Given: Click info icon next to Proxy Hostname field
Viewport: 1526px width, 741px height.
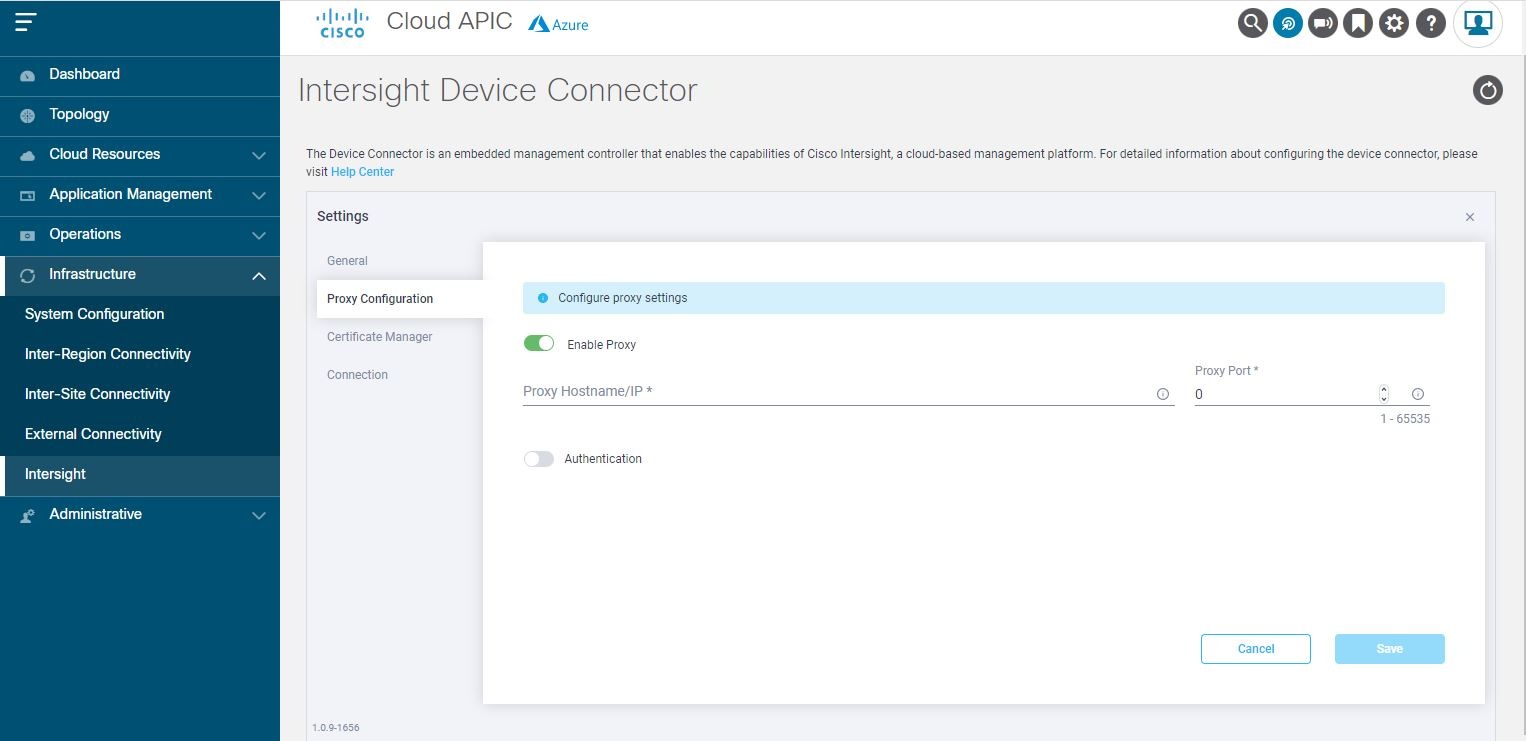Looking at the screenshot, I should 1163,394.
